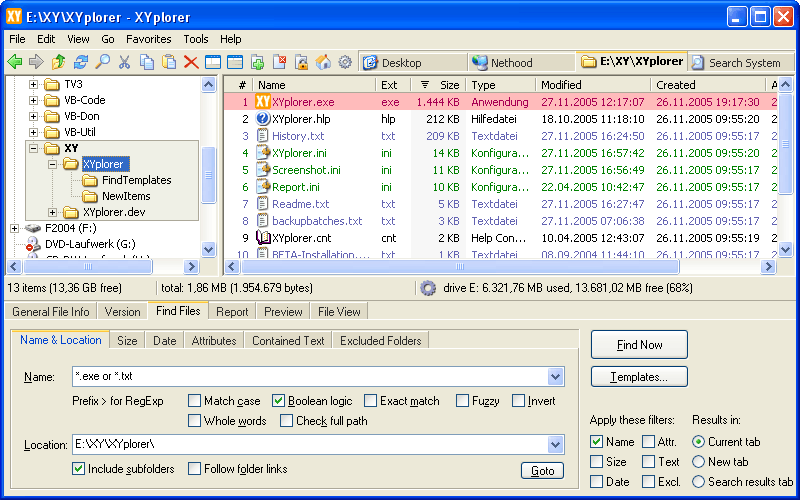Click the XYplorer.exe file icon

(x=262, y=102)
